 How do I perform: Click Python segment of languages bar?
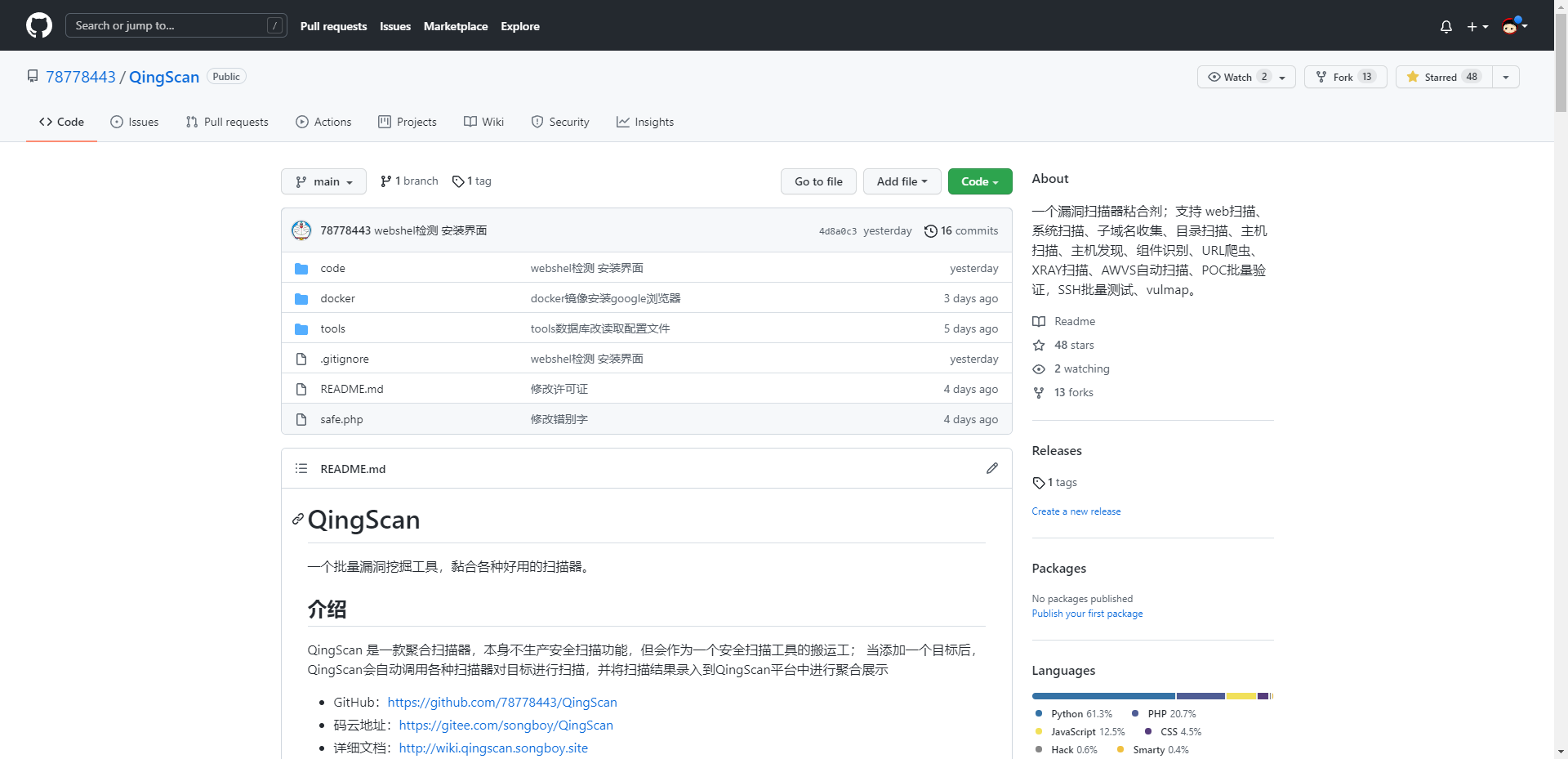click(1103, 696)
